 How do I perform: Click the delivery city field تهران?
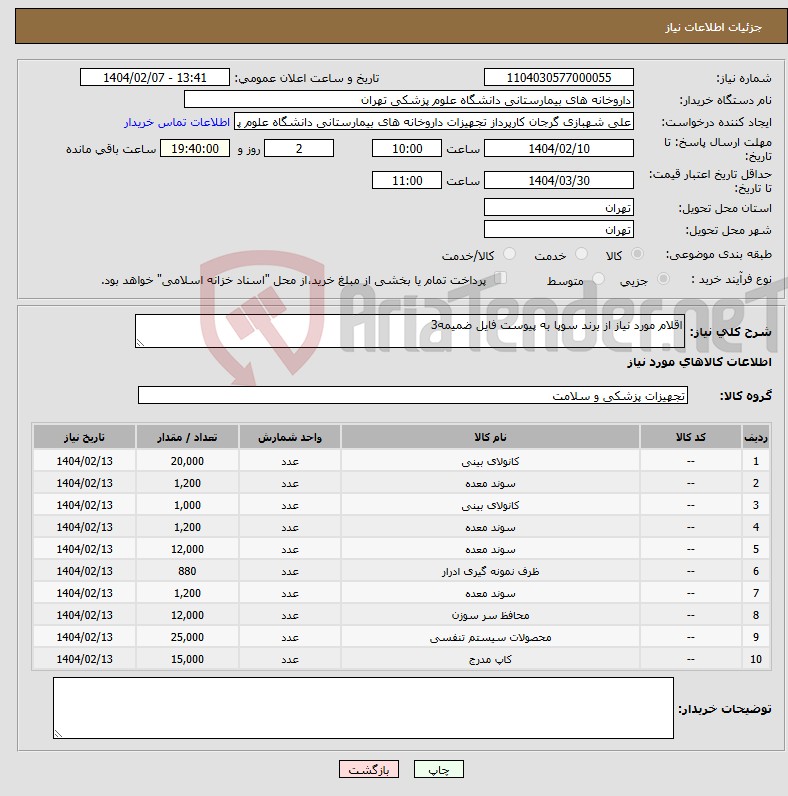coord(559,229)
